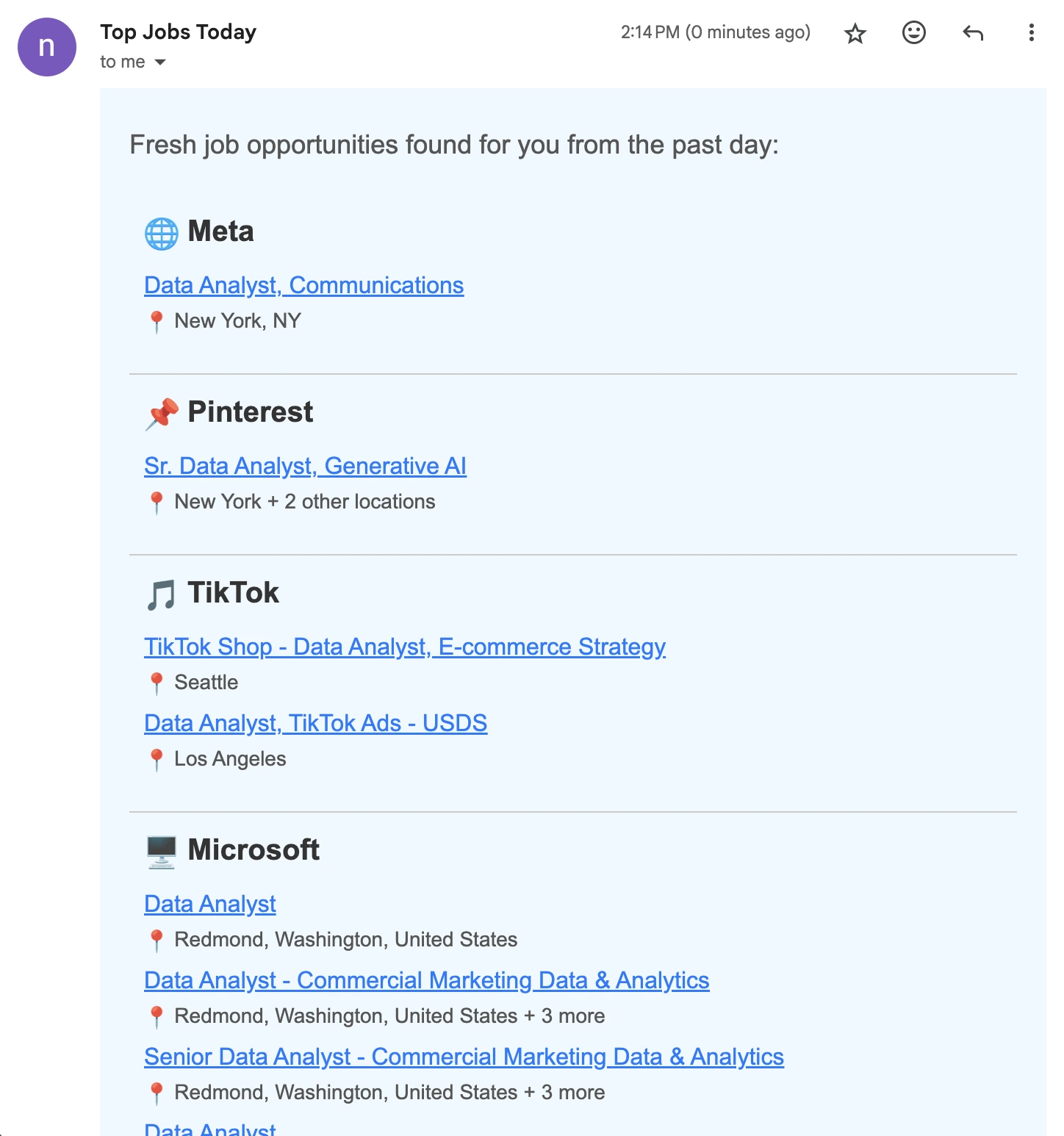Open the Data Analyst, Communications listing
The height and width of the screenshot is (1136, 1064).
tap(303, 285)
